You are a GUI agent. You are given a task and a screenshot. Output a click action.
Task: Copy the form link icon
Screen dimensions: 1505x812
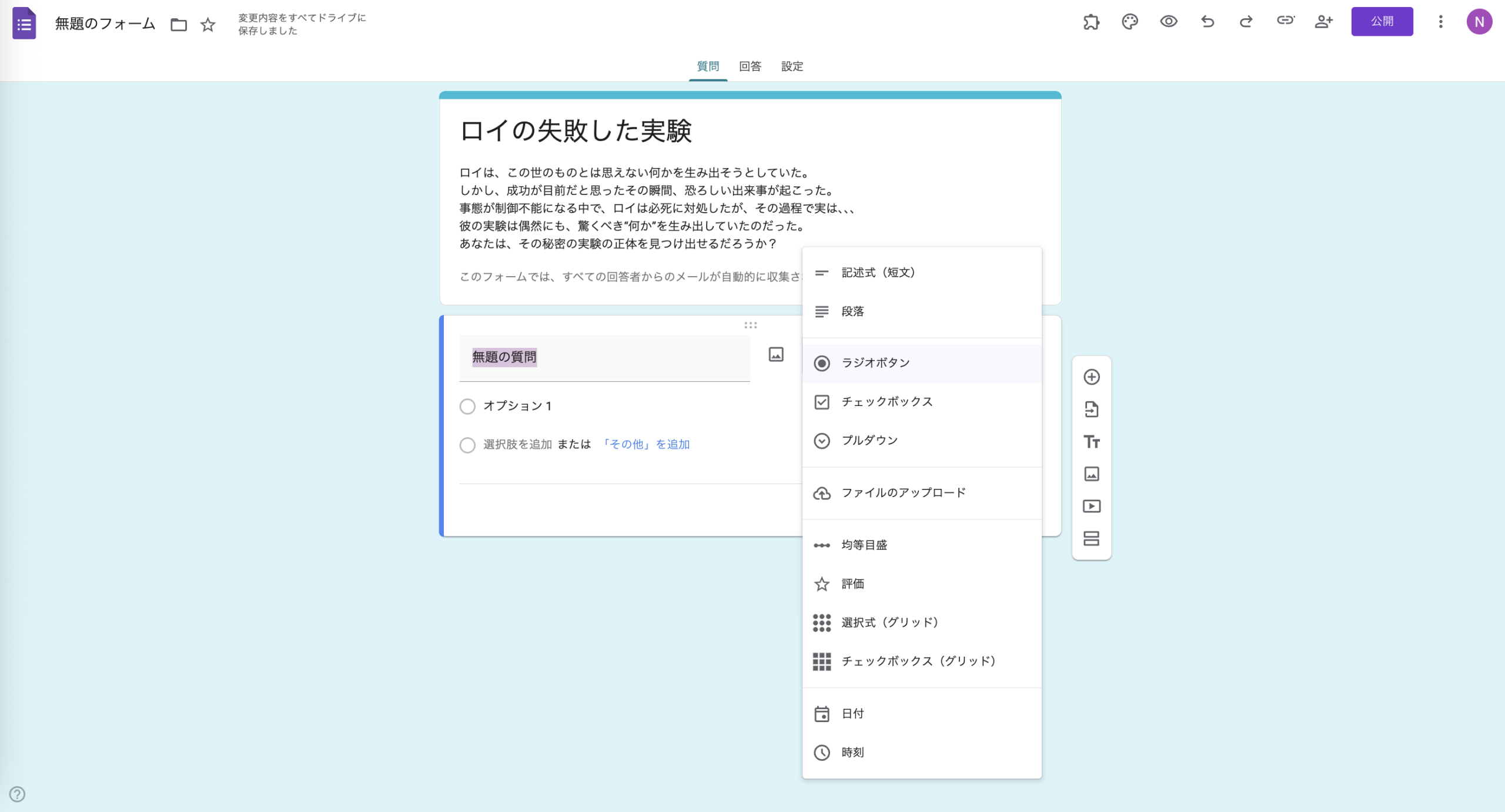tap(1285, 21)
